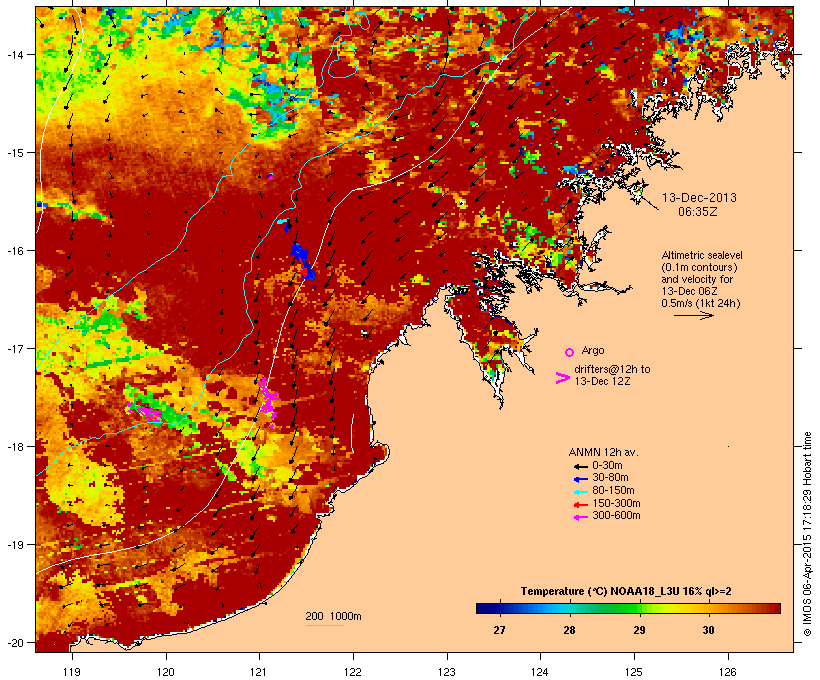
Task: Click the 30-80m depth label
Action: [610, 478]
